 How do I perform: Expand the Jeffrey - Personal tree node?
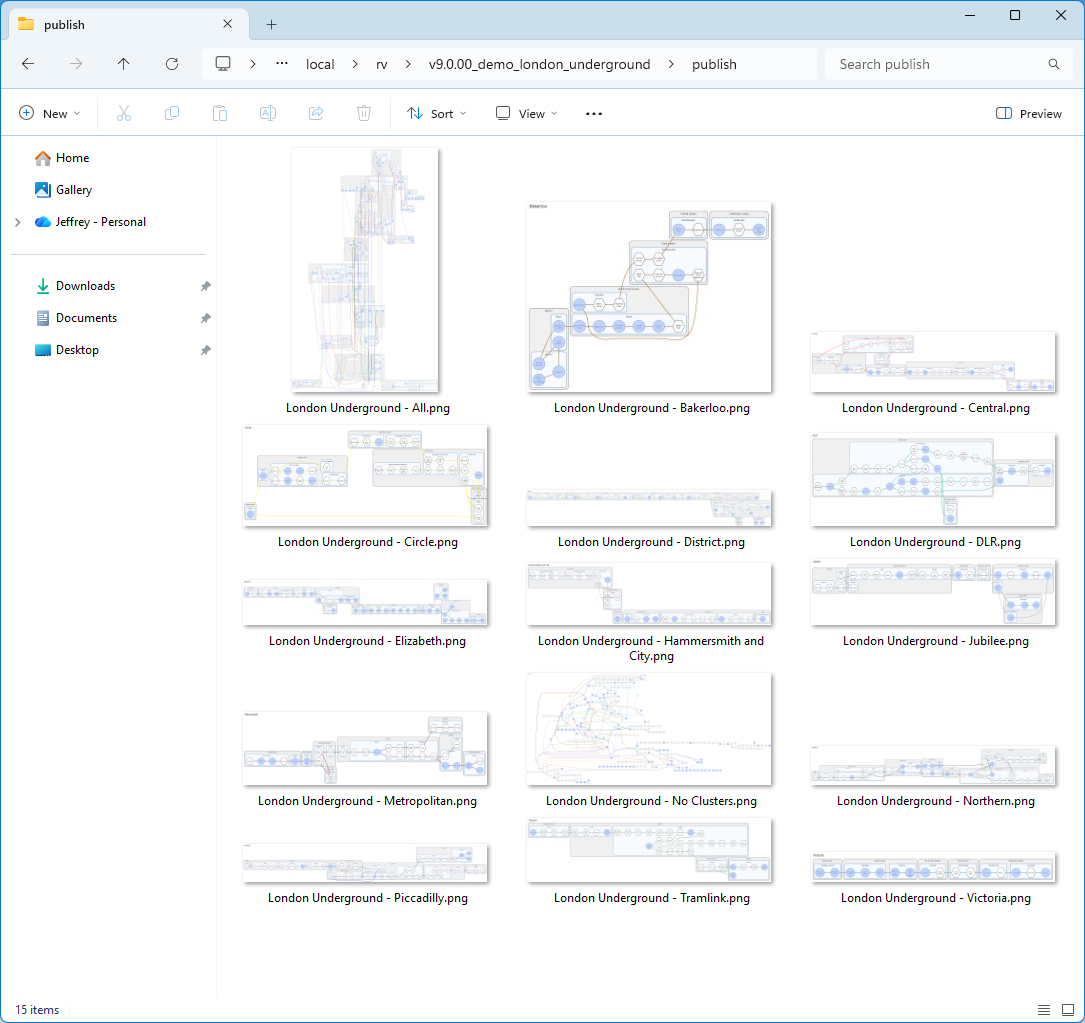(x=18, y=222)
